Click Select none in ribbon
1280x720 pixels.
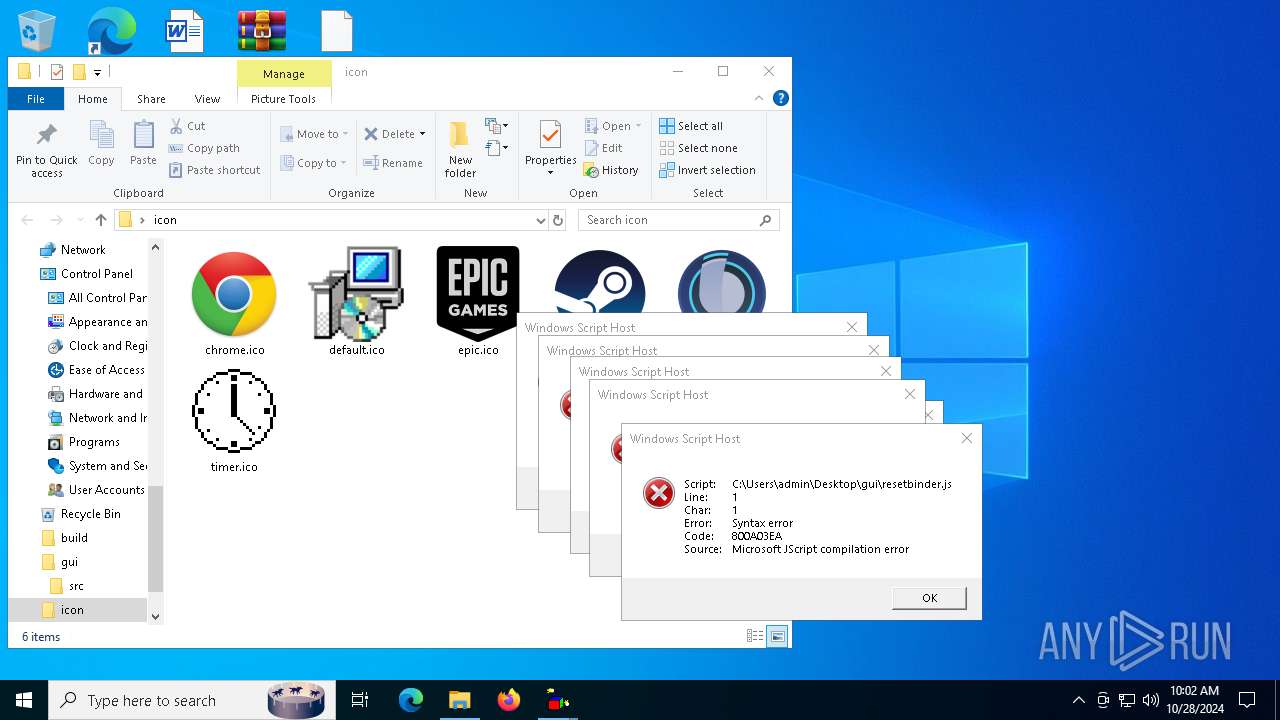coord(698,148)
